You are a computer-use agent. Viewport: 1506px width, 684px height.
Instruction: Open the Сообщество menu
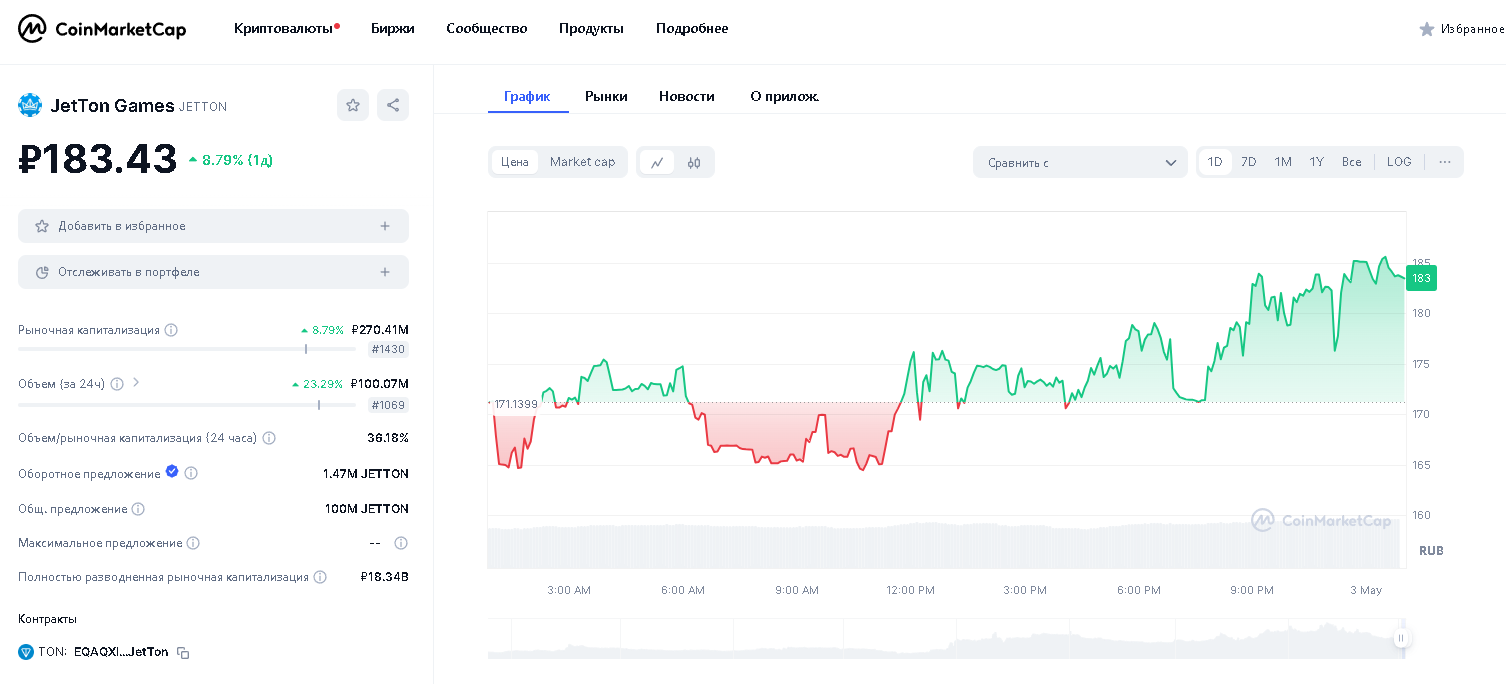487,29
